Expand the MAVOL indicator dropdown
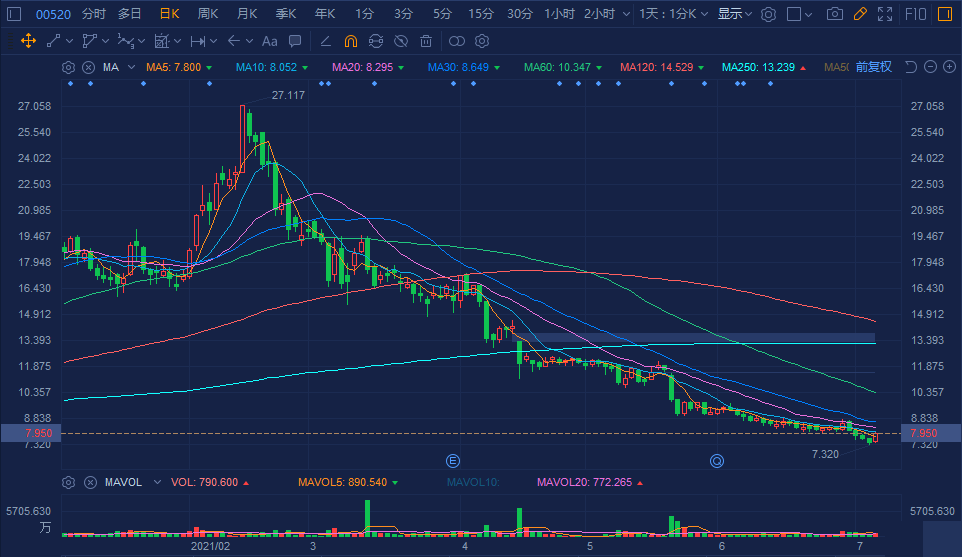Image resolution: width=962 pixels, height=557 pixels. point(157,483)
